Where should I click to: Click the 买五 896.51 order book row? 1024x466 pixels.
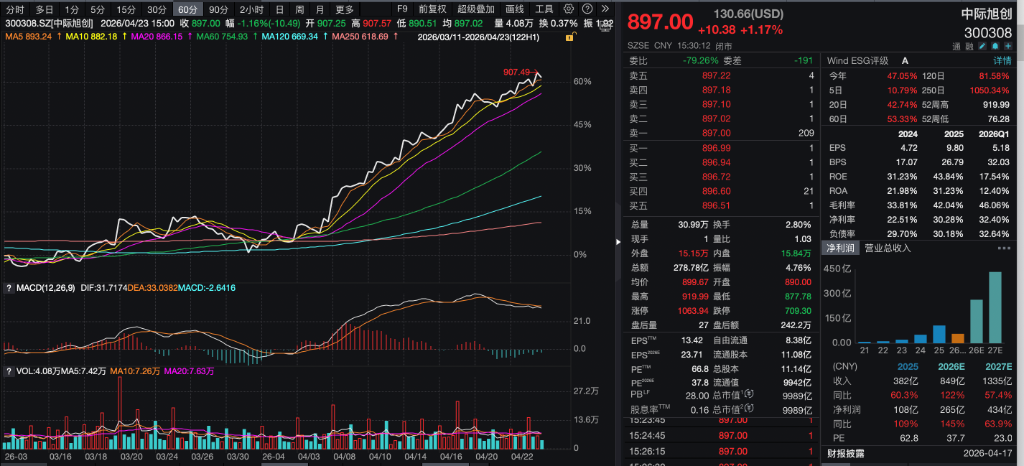721,206
